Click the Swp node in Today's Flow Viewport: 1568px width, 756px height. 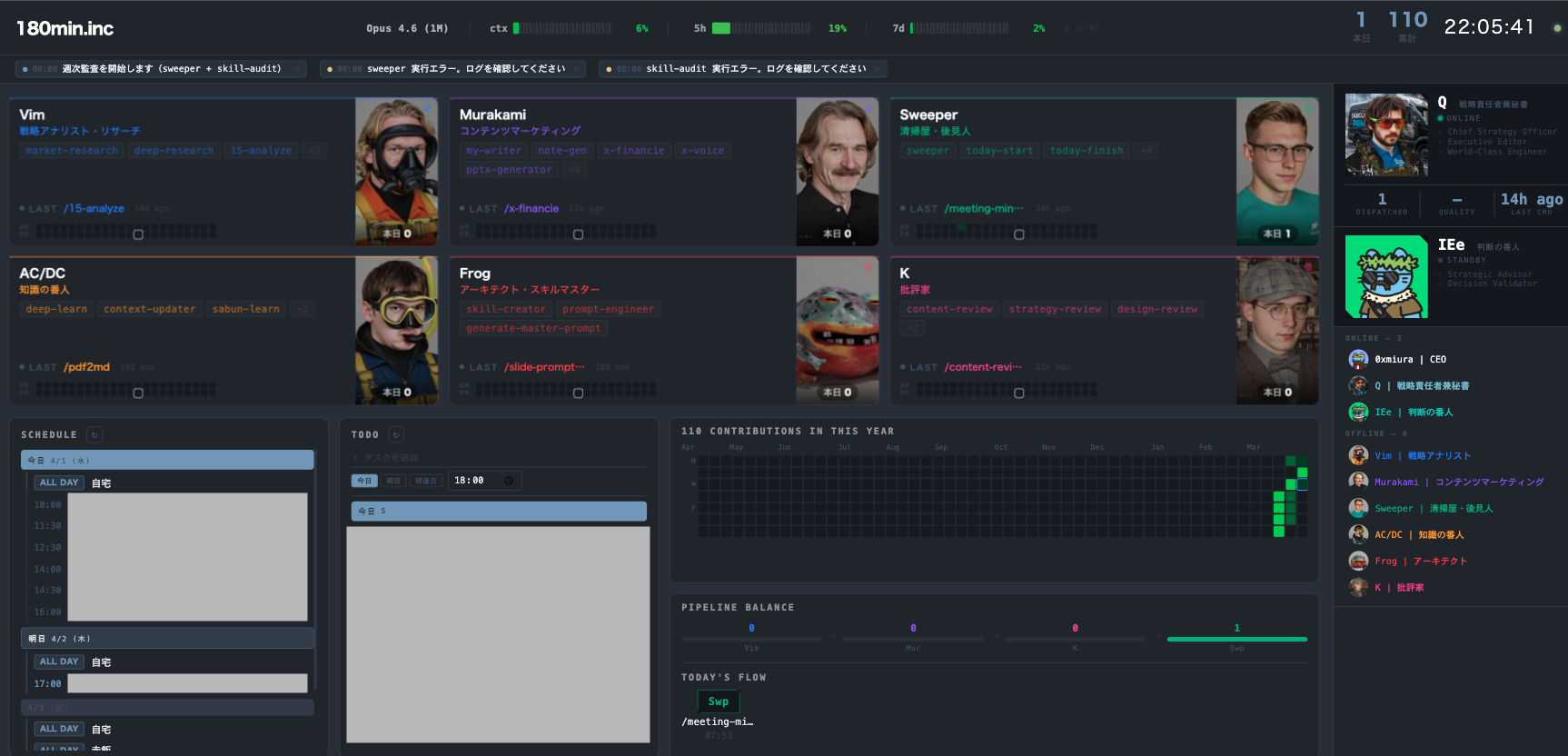(x=719, y=701)
